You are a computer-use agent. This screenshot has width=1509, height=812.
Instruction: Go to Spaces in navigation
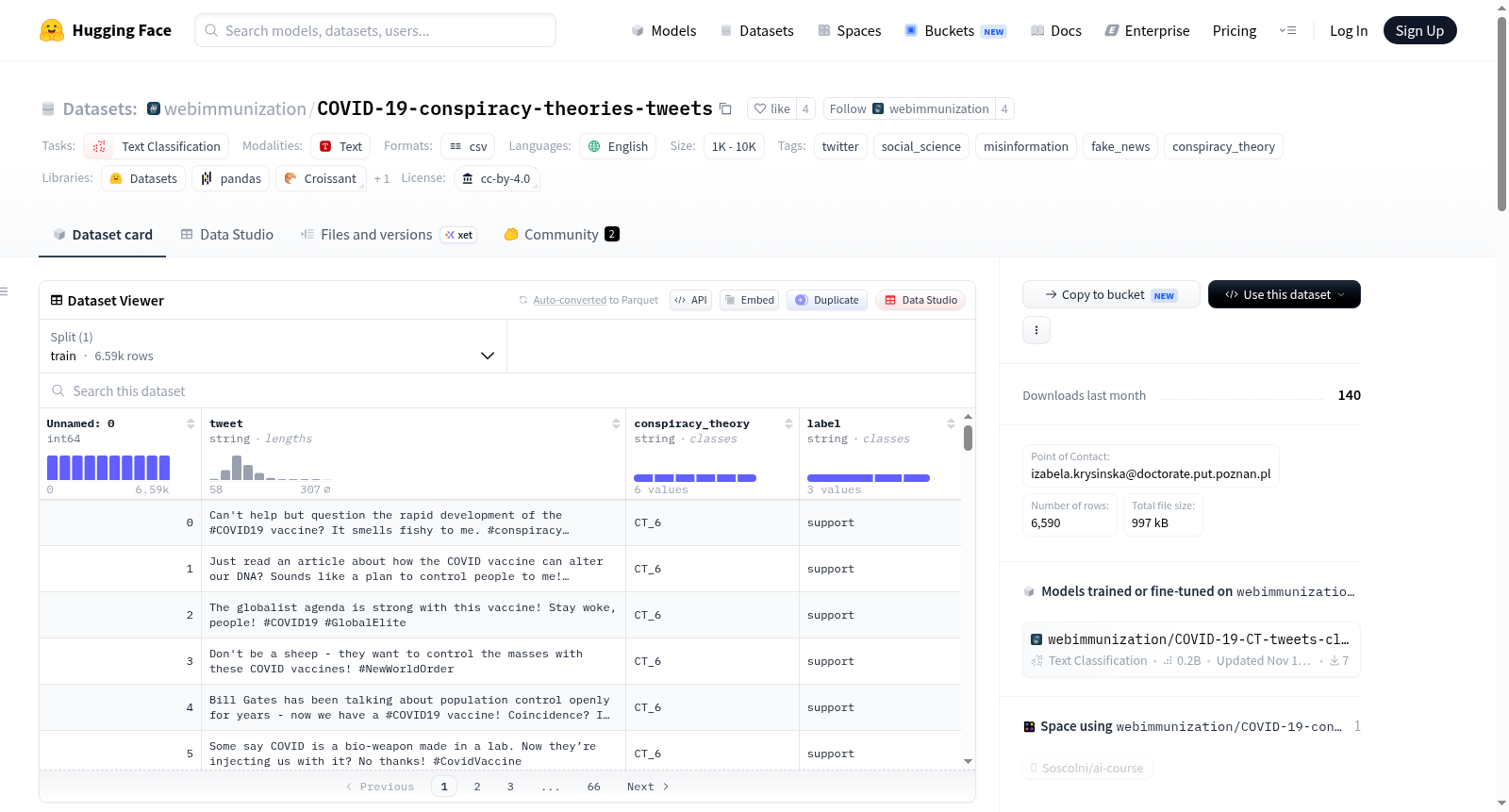(x=850, y=30)
